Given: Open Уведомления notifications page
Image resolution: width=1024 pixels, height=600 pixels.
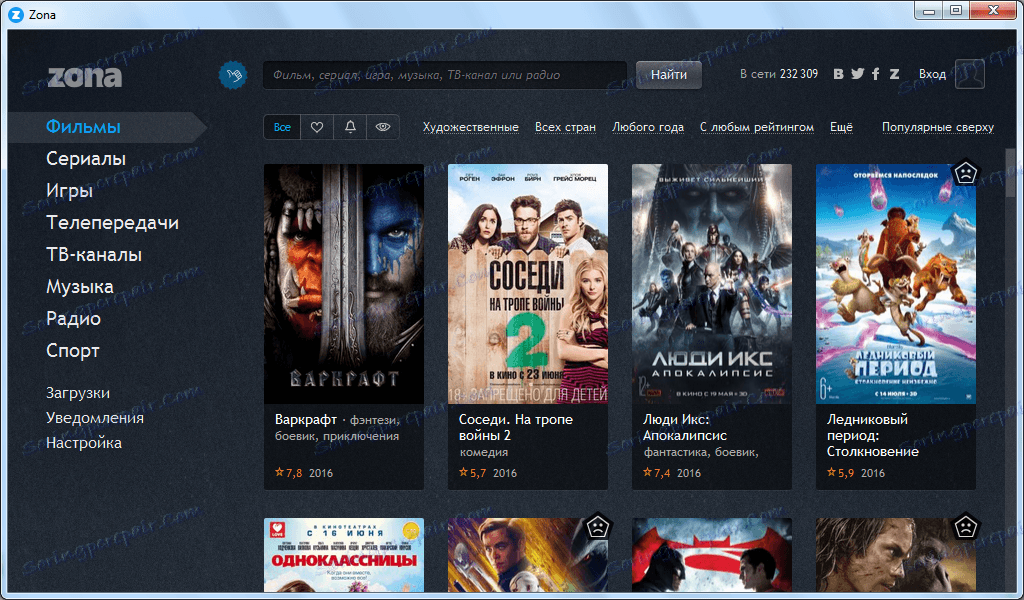Looking at the screenshot, I should tap(95, 418).
